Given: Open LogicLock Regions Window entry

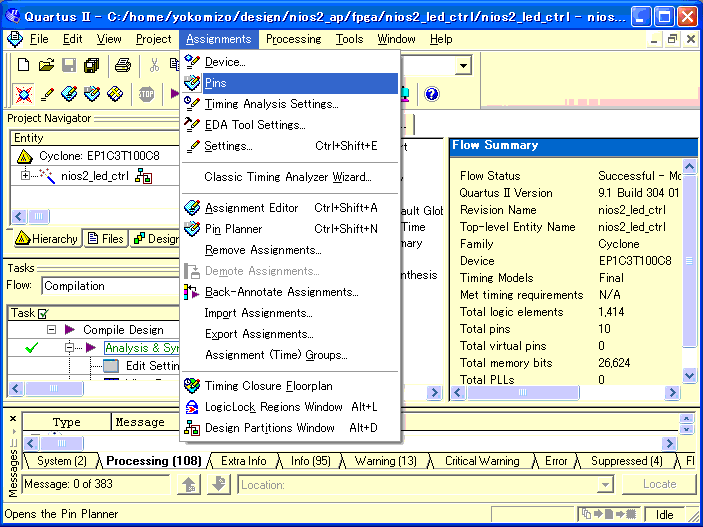Looking at the screenshot, I should click(x=290, y=407).
